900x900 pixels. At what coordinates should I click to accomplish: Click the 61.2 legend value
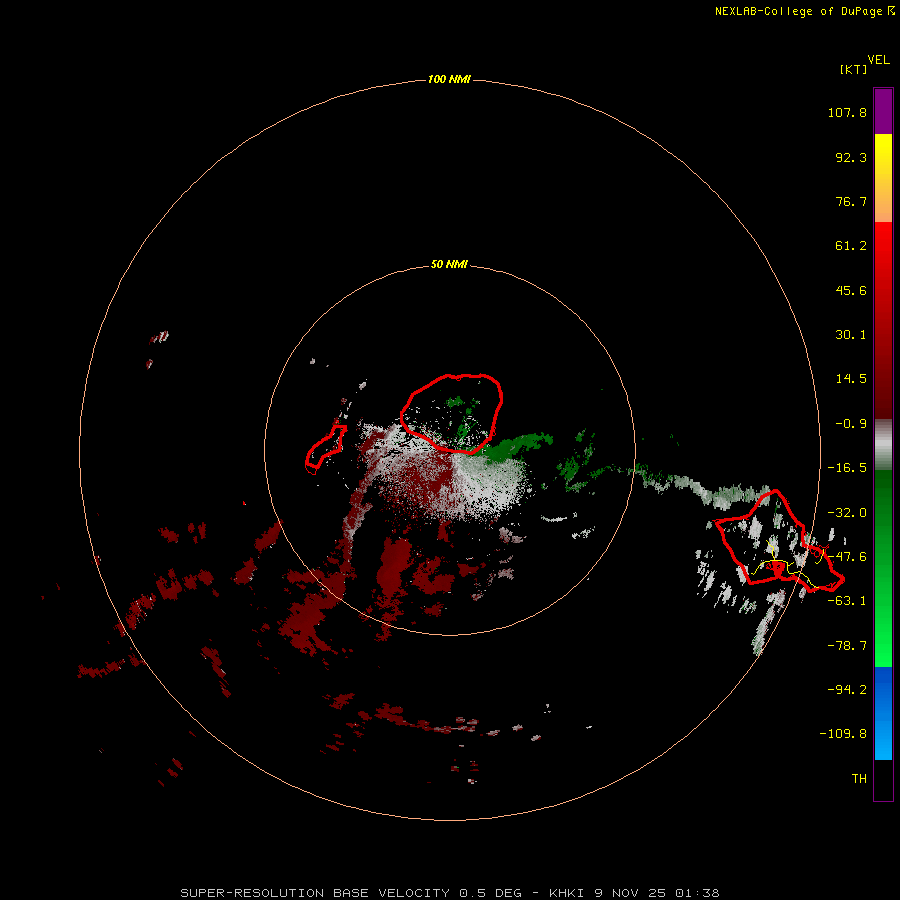pos(851,246)
